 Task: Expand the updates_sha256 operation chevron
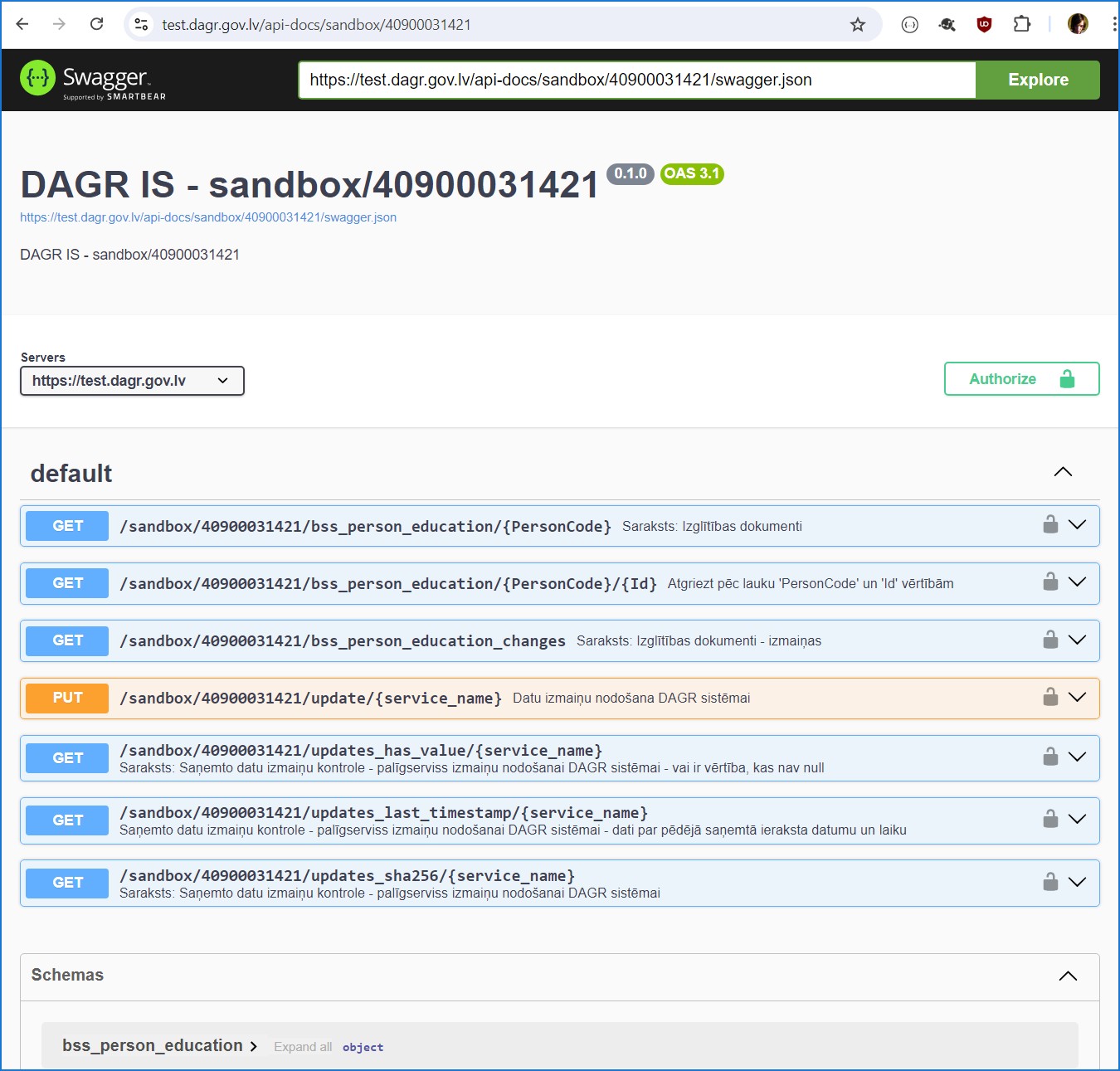1077,882
